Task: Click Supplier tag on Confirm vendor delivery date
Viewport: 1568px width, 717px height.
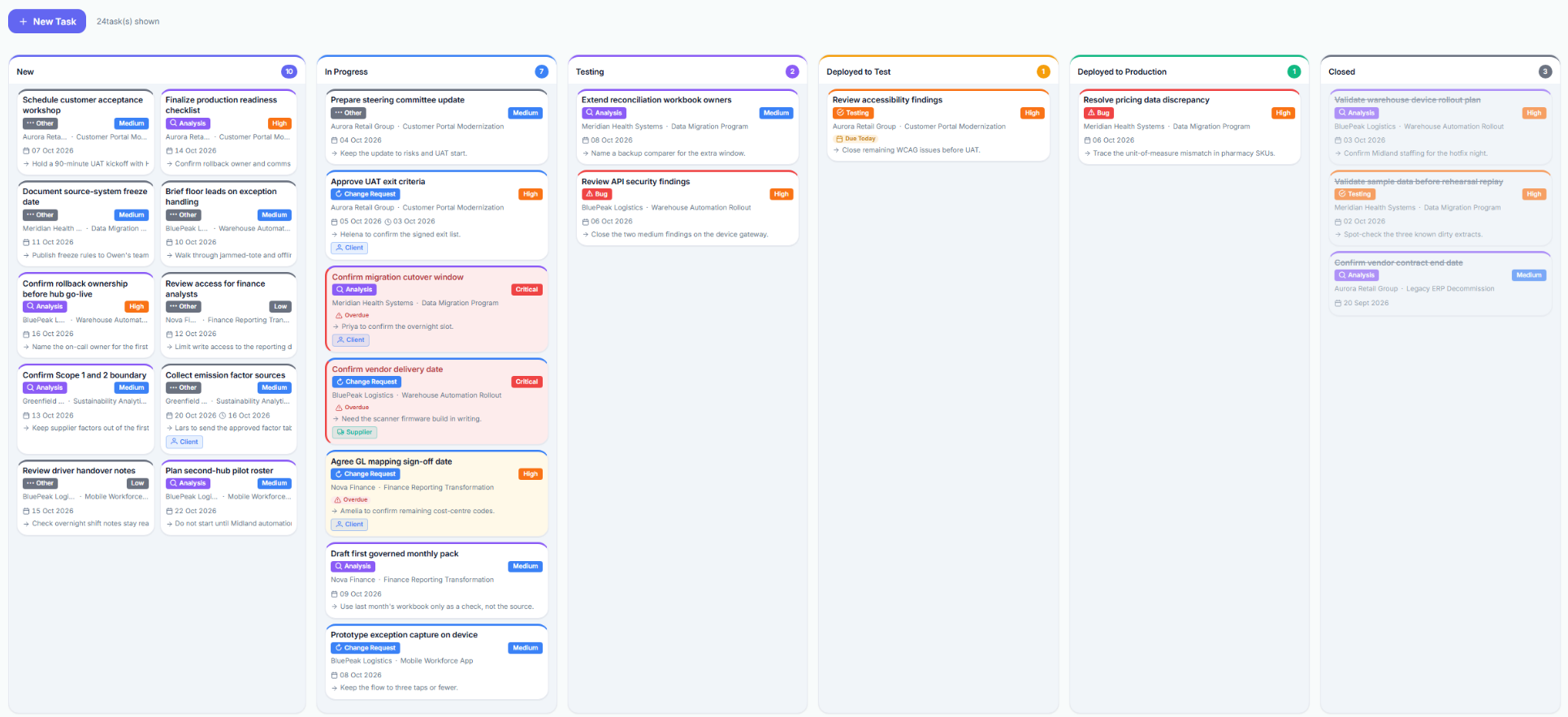Action: pyautogui.click(x=355, y=432)
